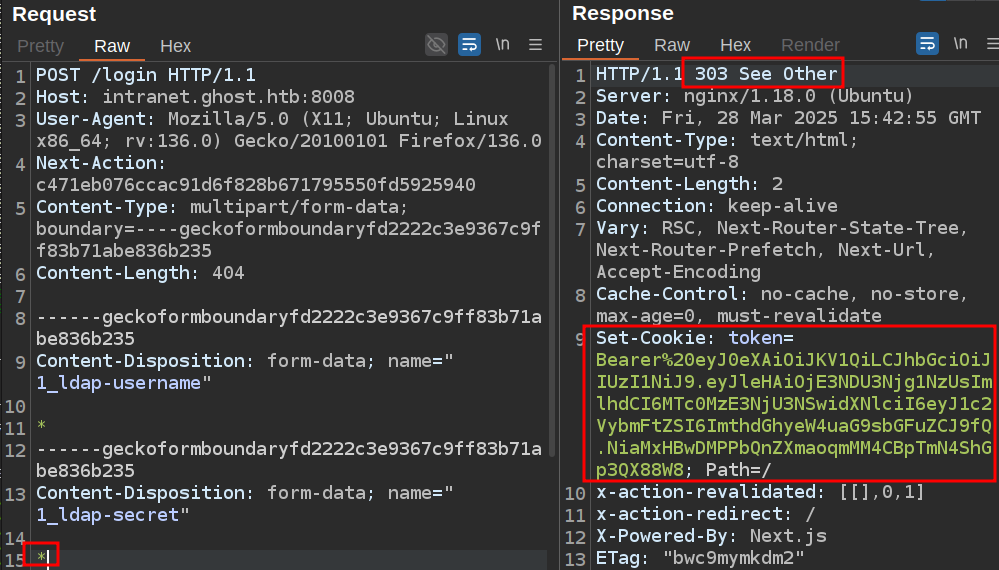Show newline characters in Response panel

(x=960, y=45)
